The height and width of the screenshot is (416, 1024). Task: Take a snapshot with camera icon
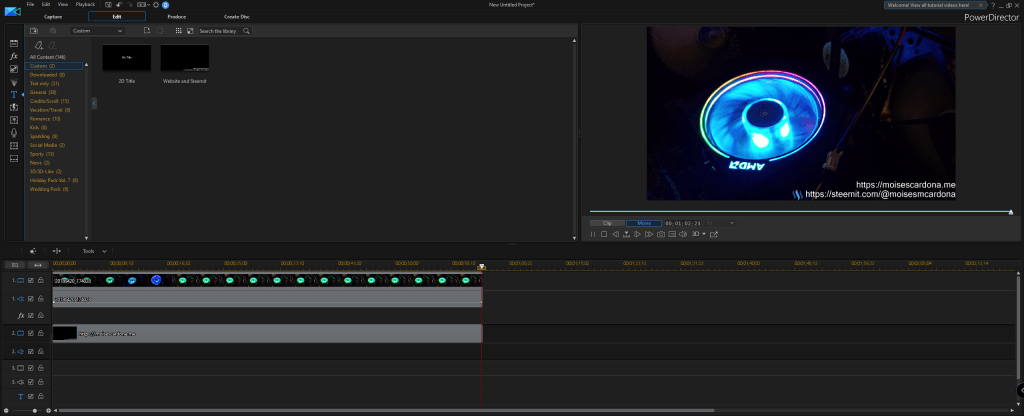click(x=661, y=234)
